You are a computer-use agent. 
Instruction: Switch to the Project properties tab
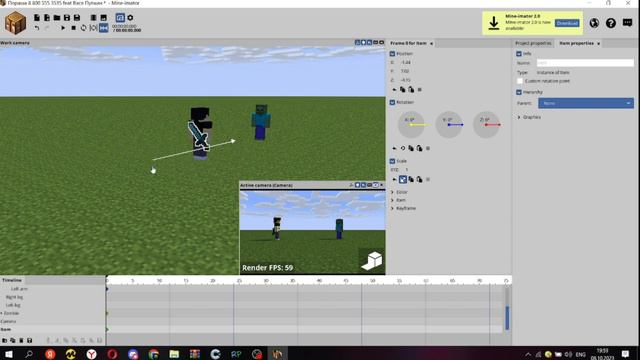533,43
